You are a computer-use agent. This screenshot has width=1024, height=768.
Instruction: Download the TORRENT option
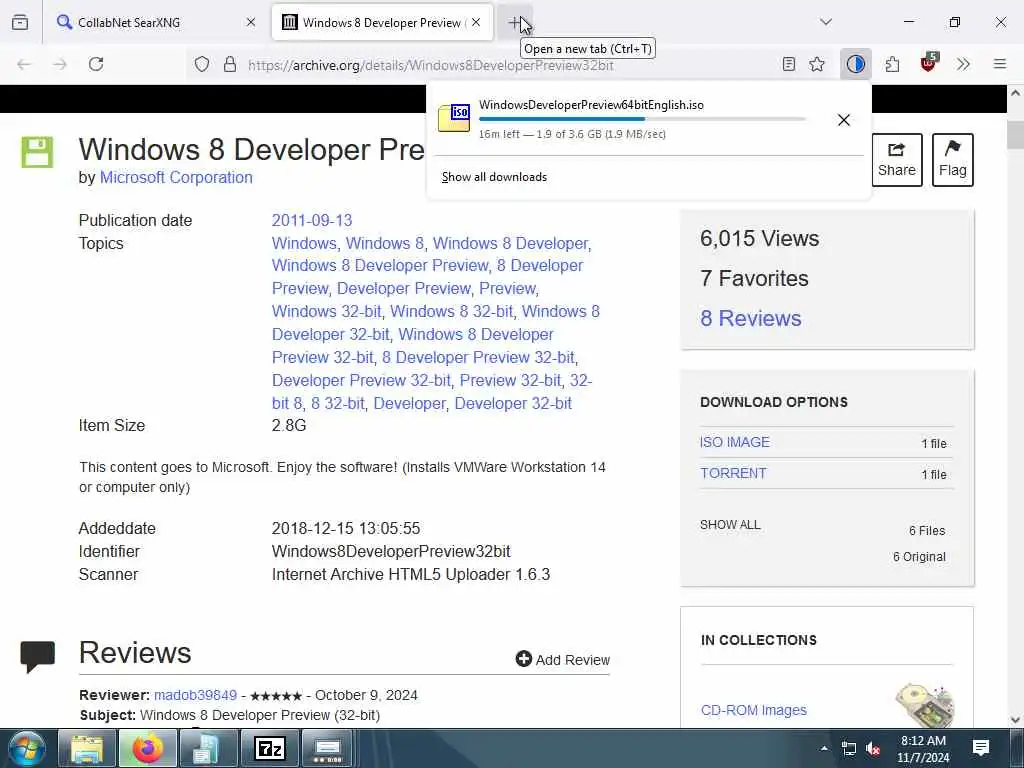(733, 473)
